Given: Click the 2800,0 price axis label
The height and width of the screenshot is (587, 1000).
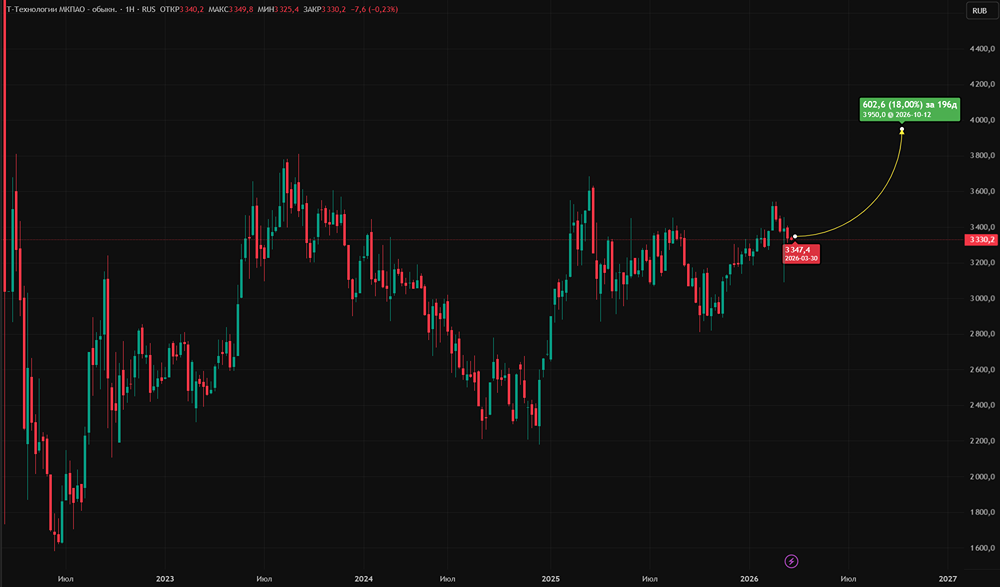Looking at the screenshot, I should tap(982, 334).
